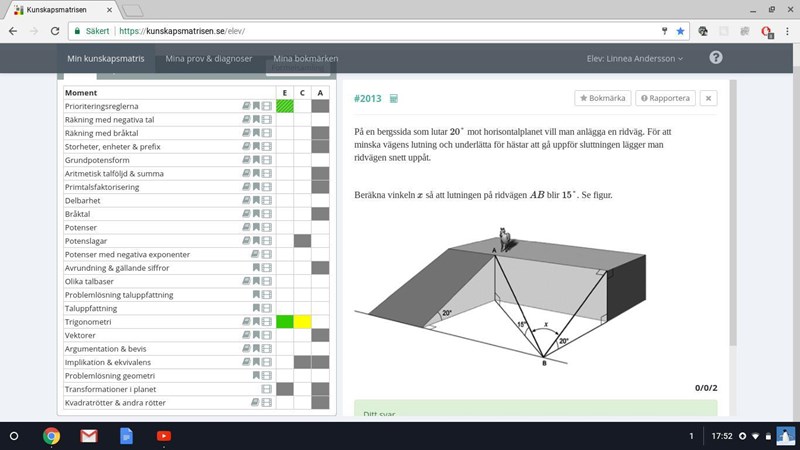This screenshot has height=450, width=800.
Task: Select the striped E cell for Prioriteringsreglerna
Action: [x=285, y=105]
